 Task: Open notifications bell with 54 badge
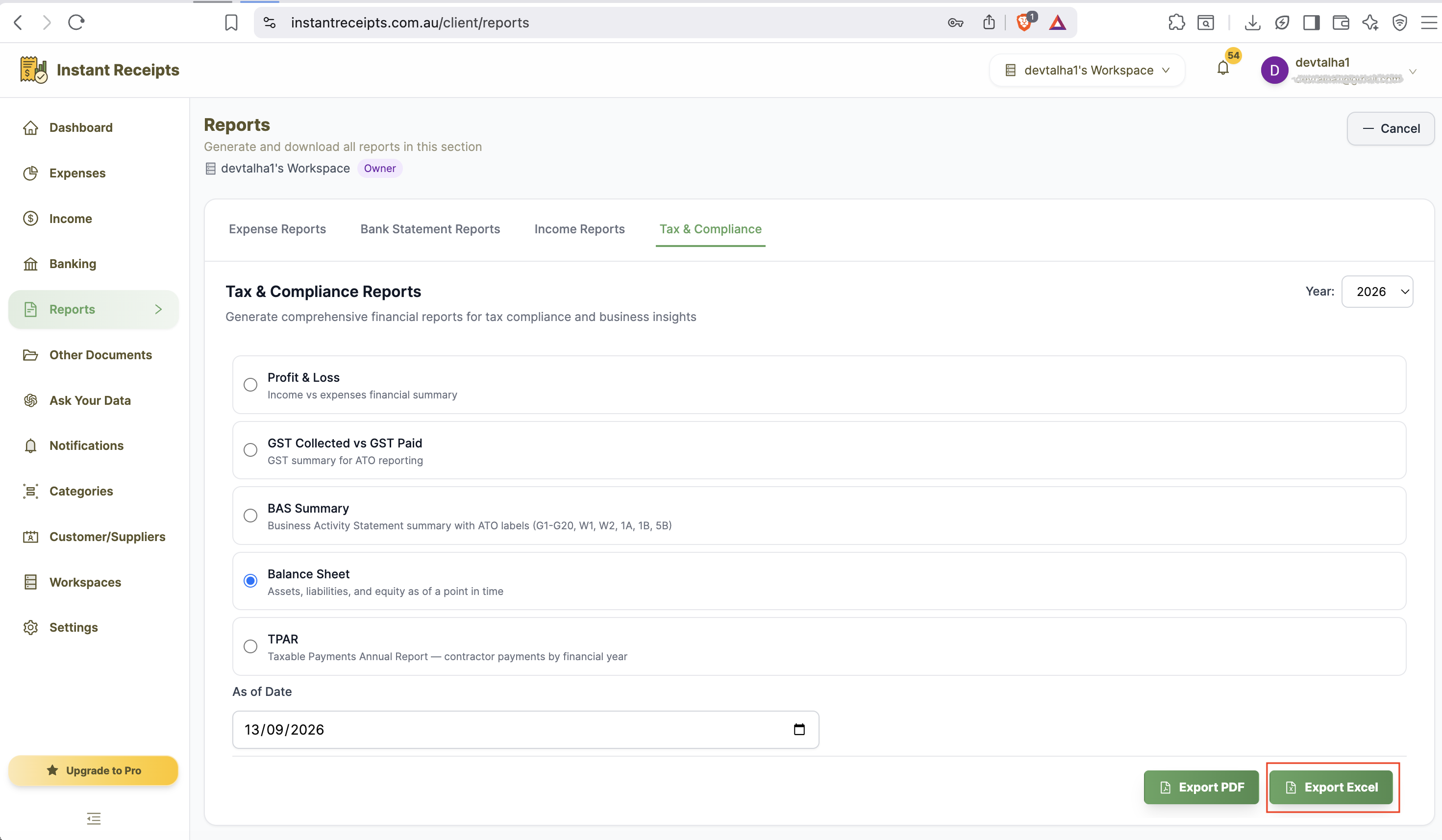(x=1223, y=68)
